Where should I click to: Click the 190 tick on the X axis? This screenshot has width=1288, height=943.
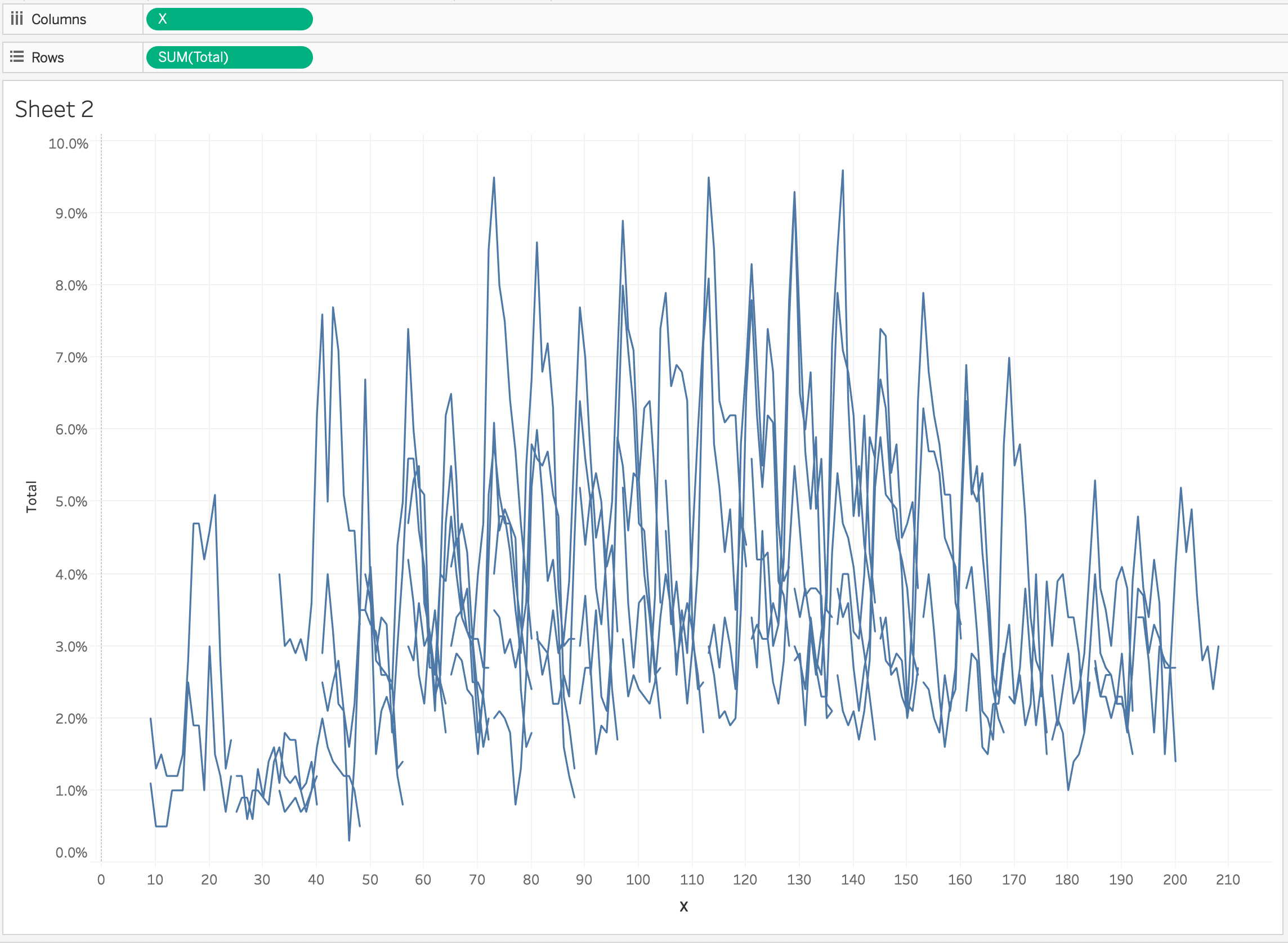coord(1121,879)
